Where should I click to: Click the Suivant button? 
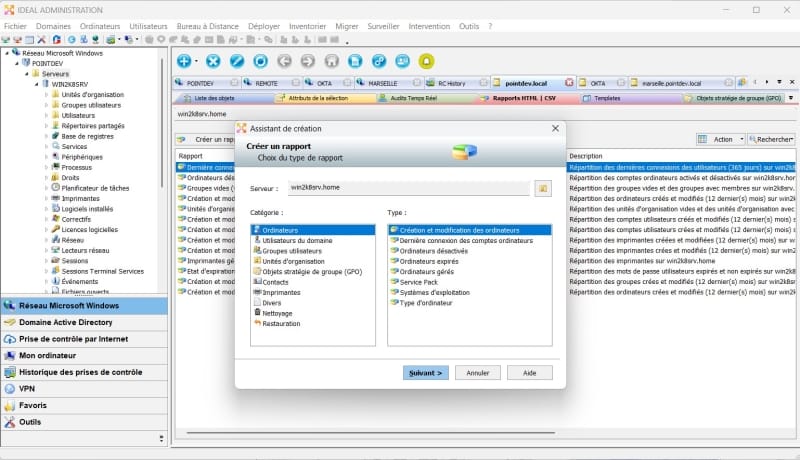pos(426,373)
